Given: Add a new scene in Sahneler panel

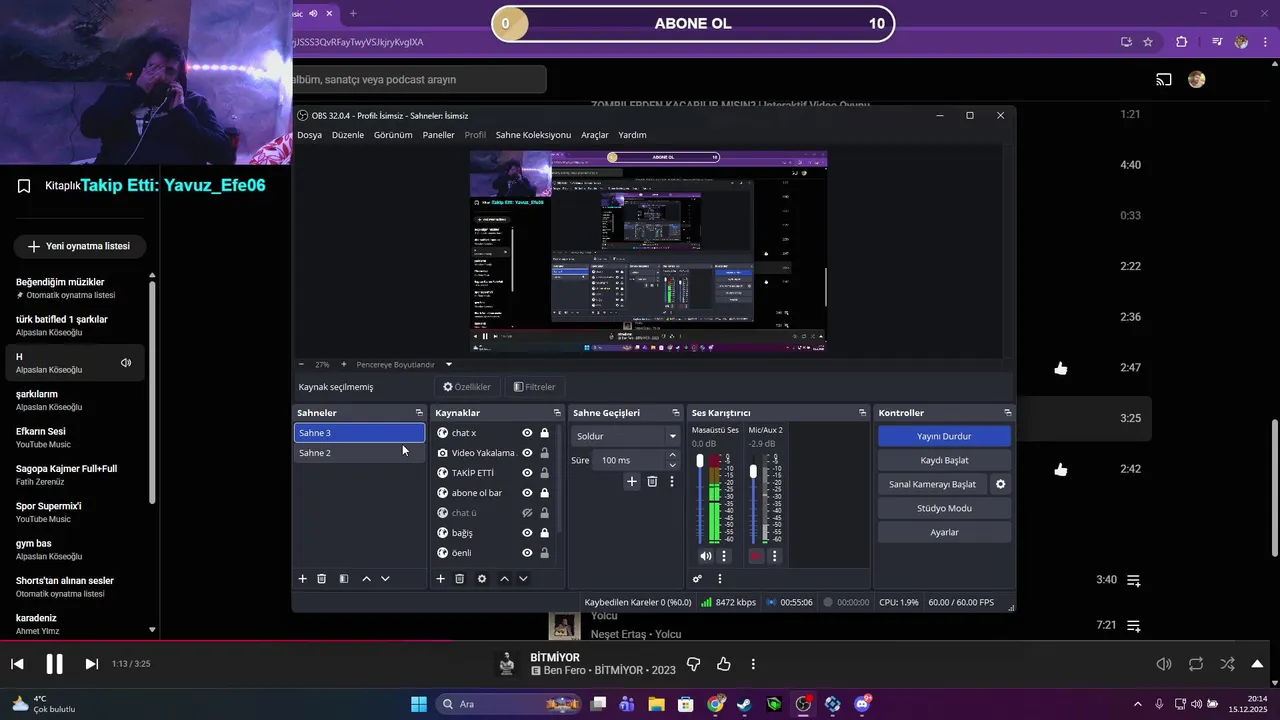Looking at the screenshot, I should click(303, 579).
